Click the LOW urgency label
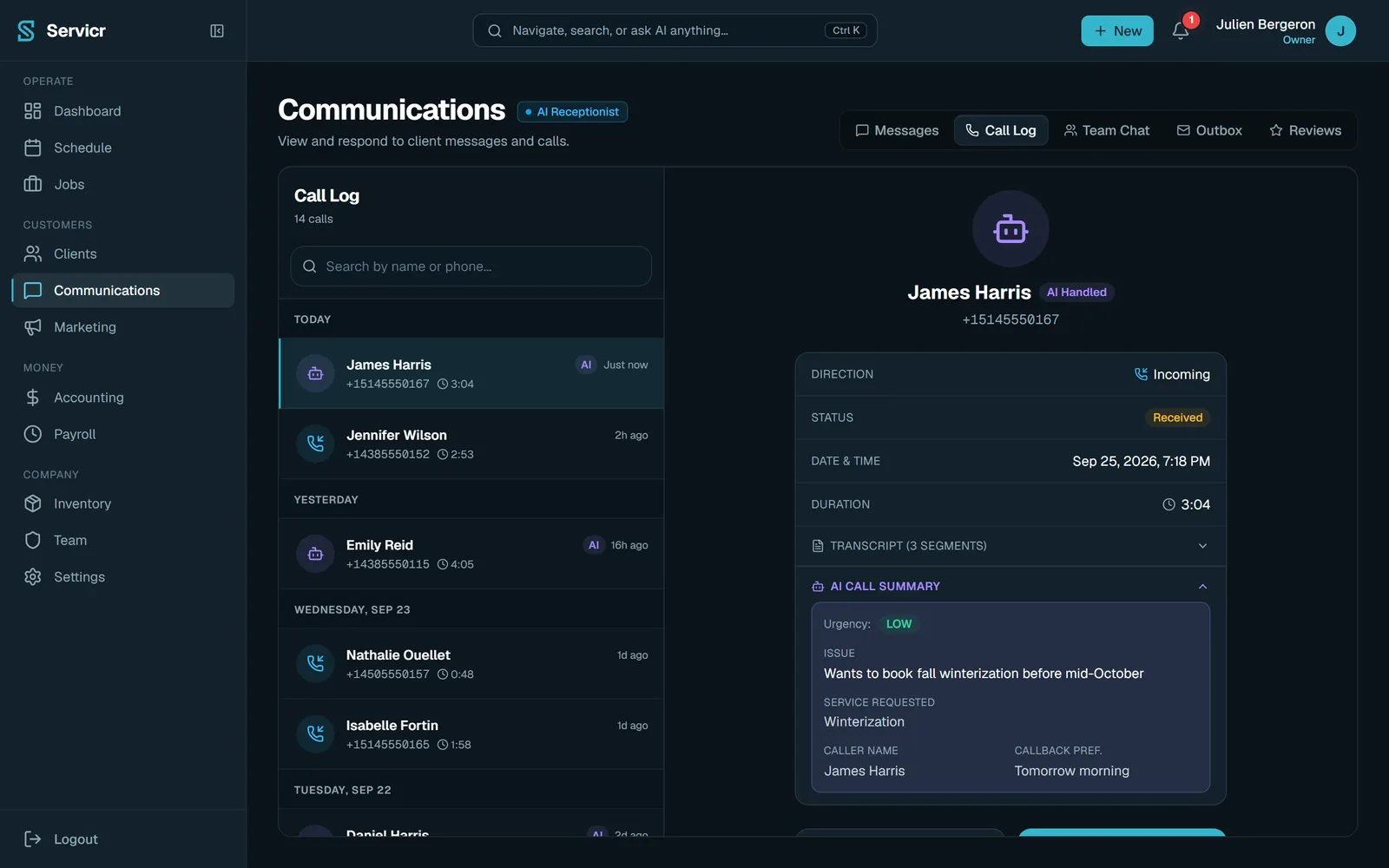The width and height of the screenshot is (1389, 868). pyautogui.click(x=899, y=624)
